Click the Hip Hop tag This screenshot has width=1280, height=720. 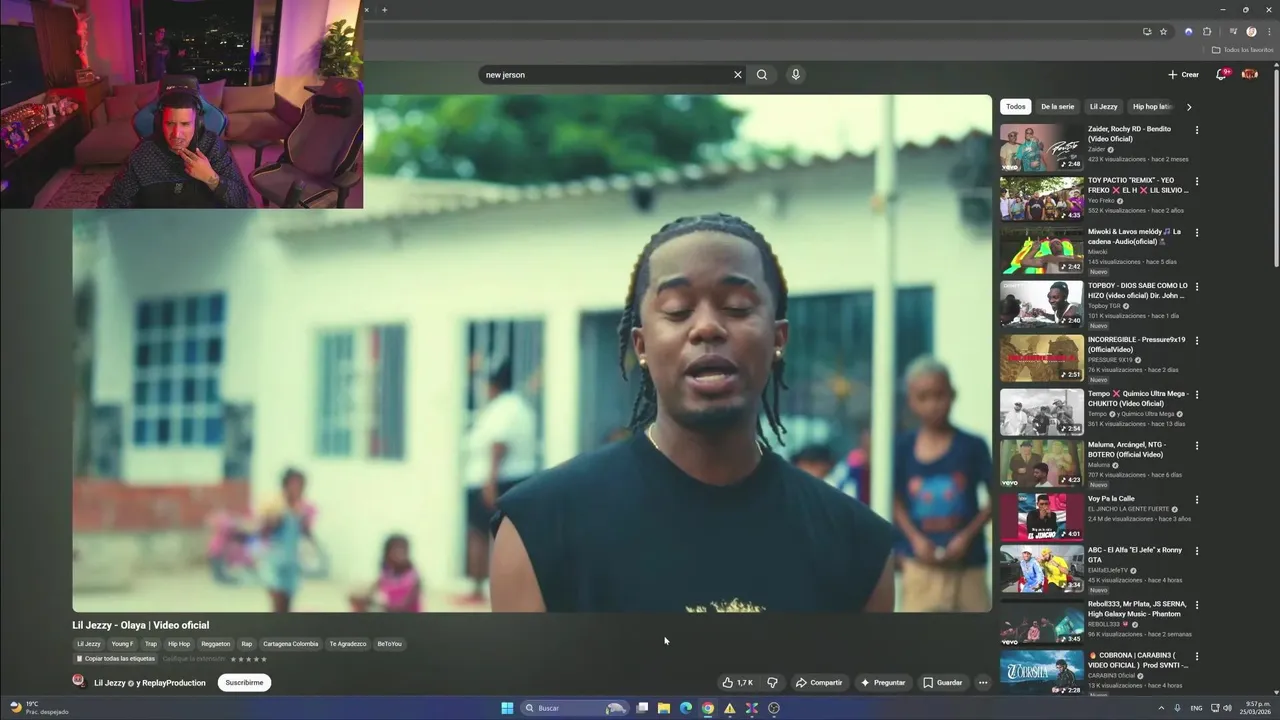point(179,644)
